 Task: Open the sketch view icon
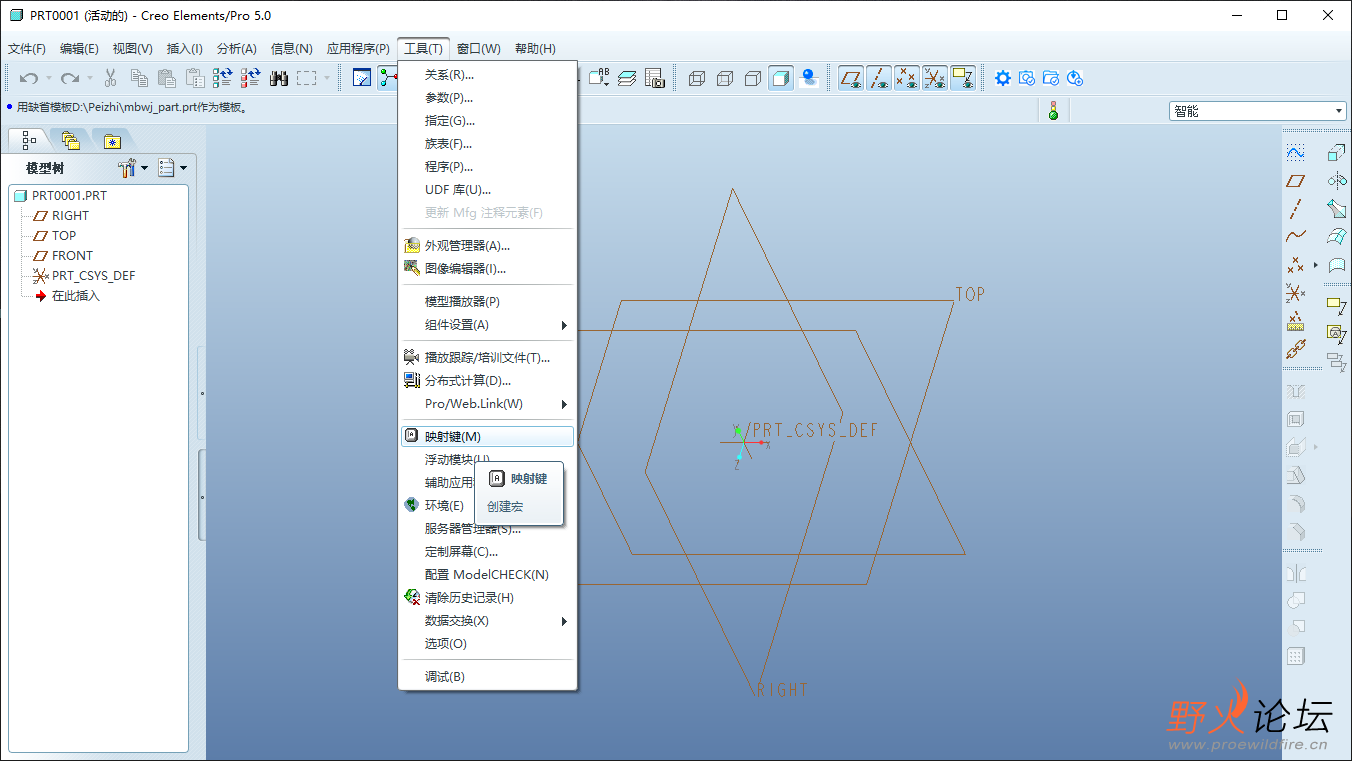(362, 78)
